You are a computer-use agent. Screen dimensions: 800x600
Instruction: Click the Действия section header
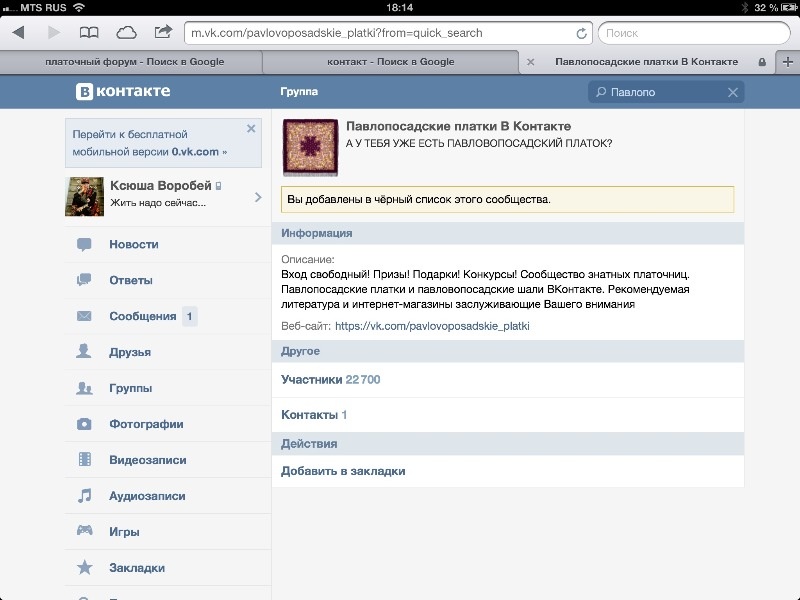(x=508, y=443)
